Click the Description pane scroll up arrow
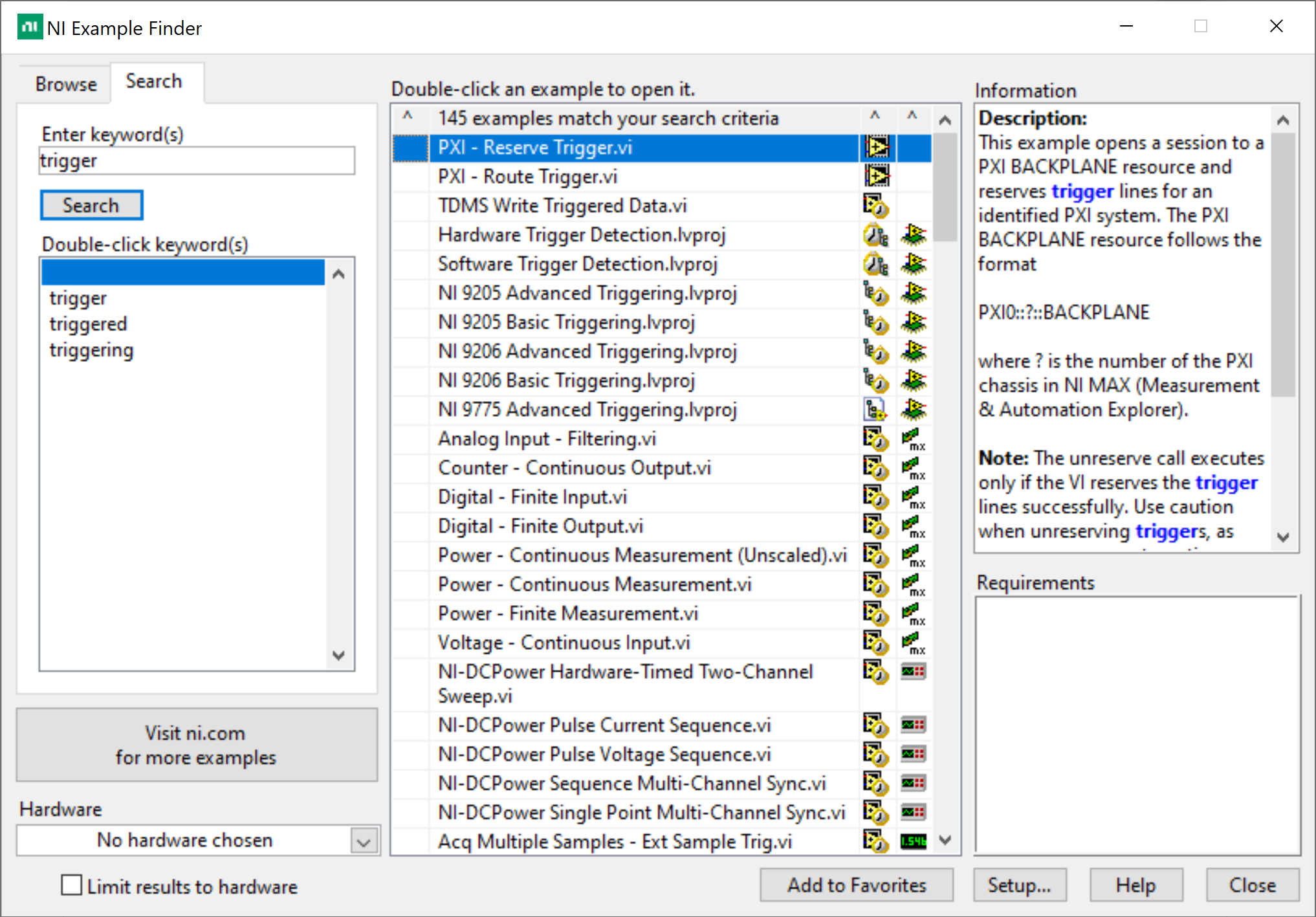1316x917 pixels. point(1284,120)
